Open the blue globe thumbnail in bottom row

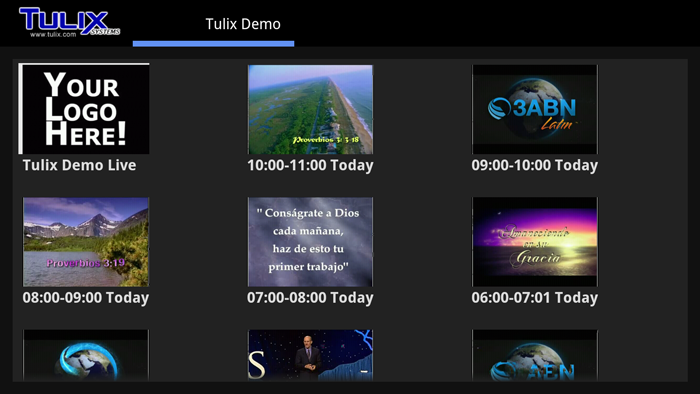(86, 355)
